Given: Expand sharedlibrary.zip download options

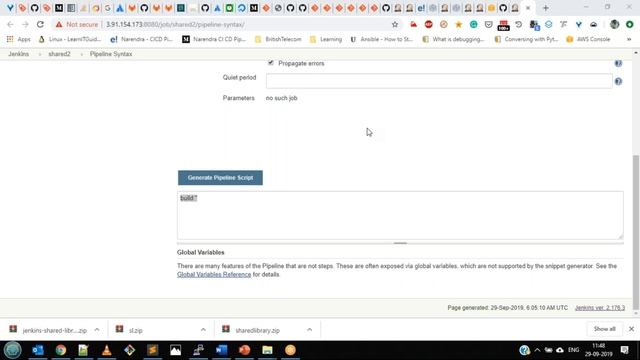Looking at the screenshot, I should pyautogui.click(x=309, y=330).
